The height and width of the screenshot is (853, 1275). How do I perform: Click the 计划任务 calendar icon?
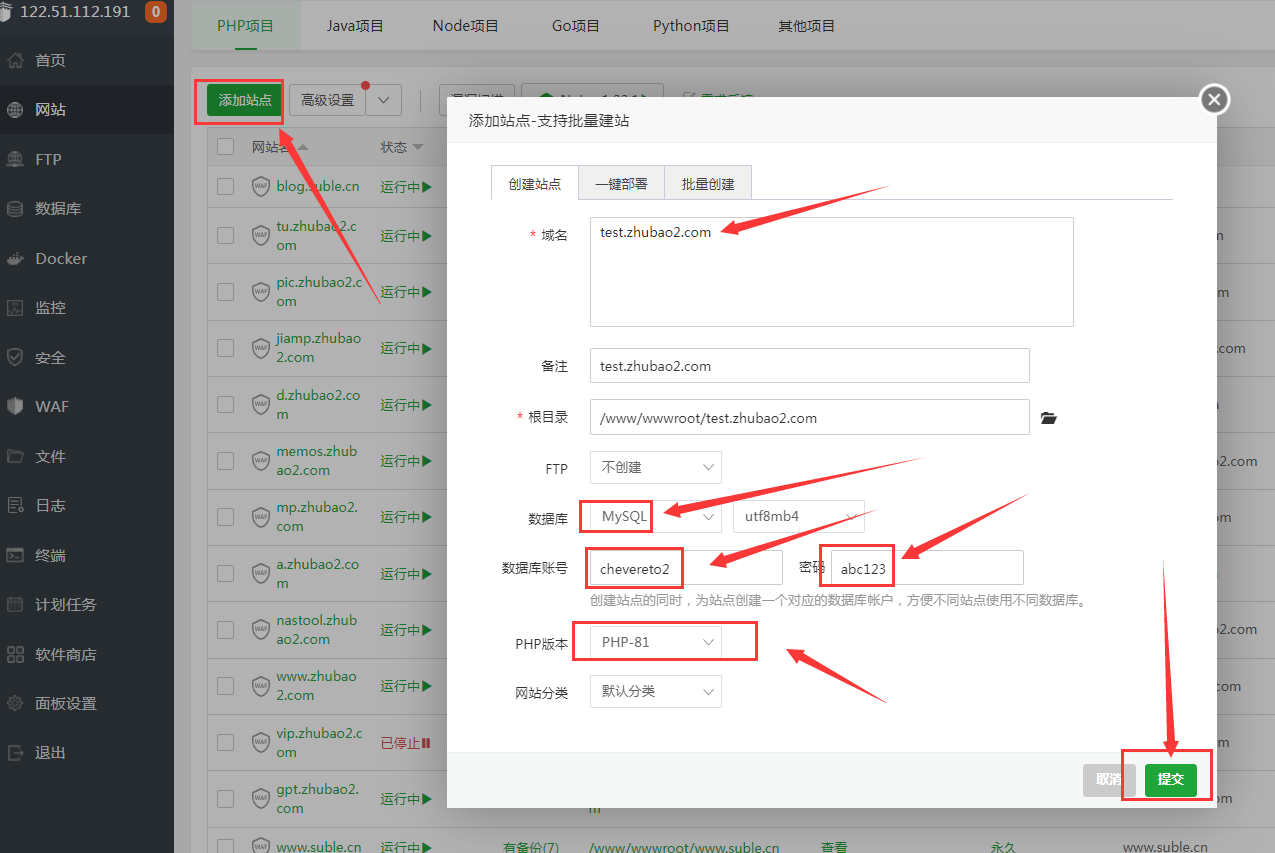pyautogui.click(x=15, y=605)
